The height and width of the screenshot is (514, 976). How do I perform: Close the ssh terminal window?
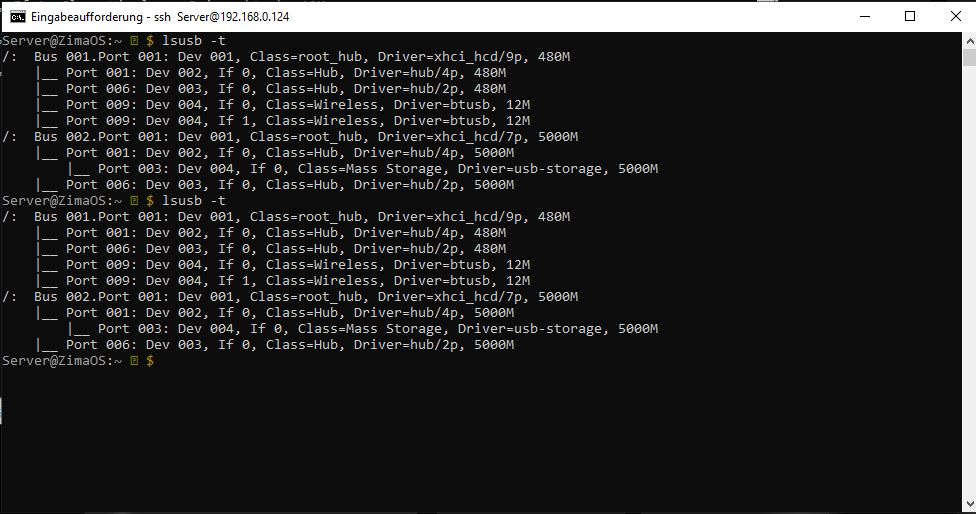[953, 16]
